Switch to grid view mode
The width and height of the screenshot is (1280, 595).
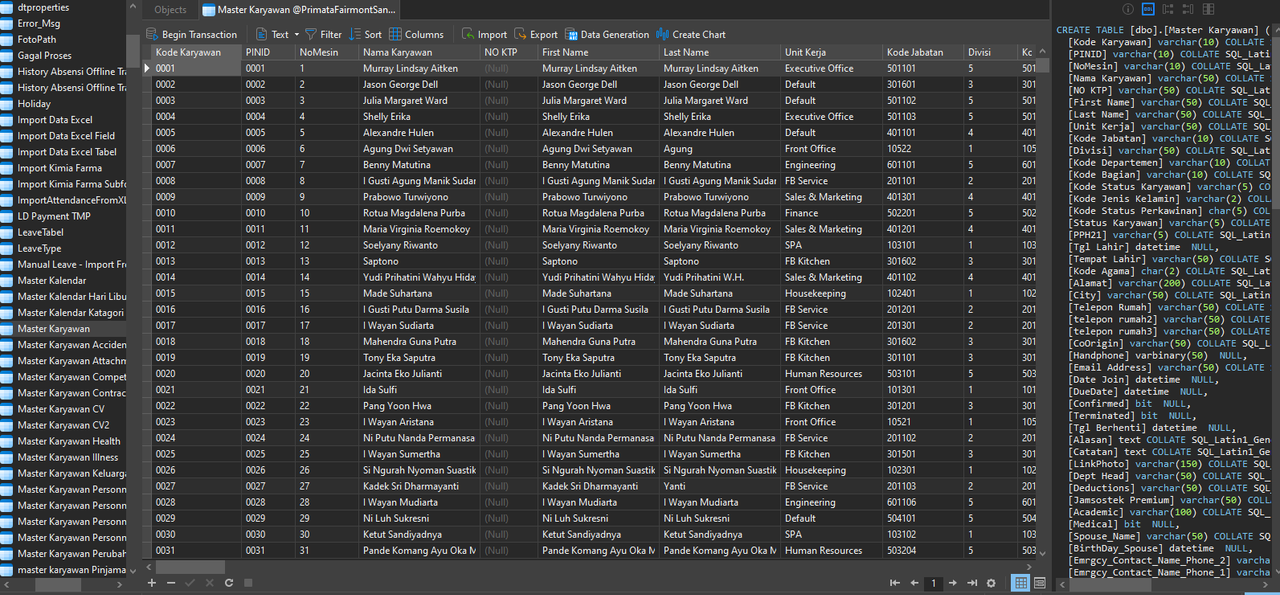coord(1021,583)
